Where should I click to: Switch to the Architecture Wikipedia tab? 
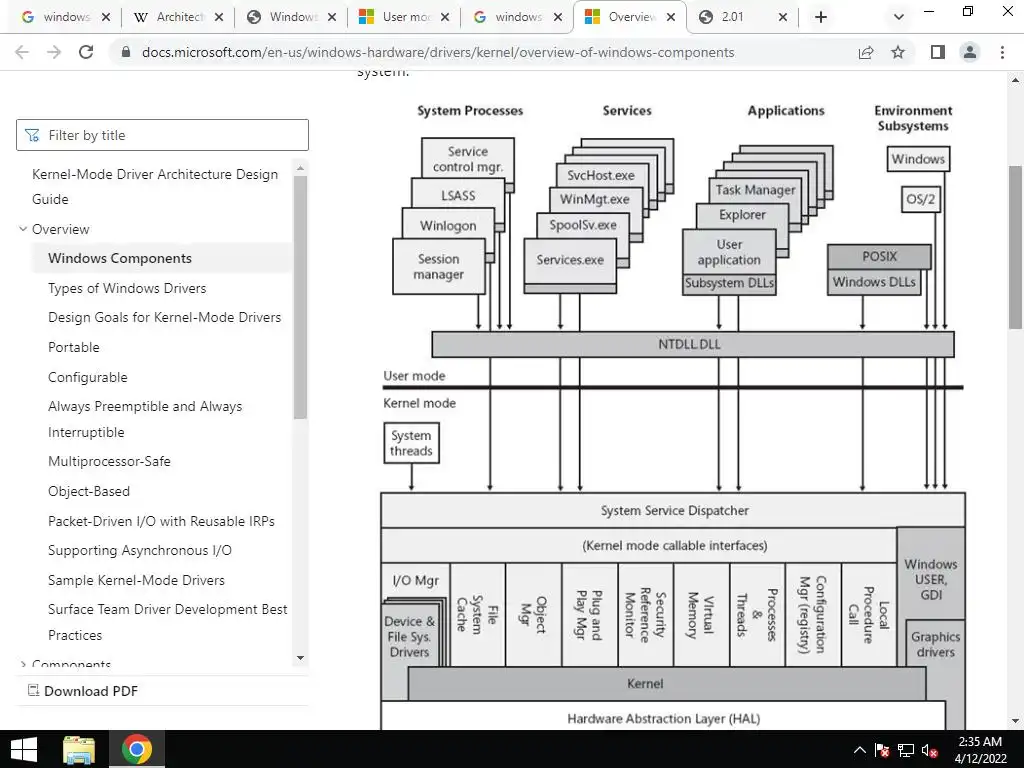click(x=170, y=17)
